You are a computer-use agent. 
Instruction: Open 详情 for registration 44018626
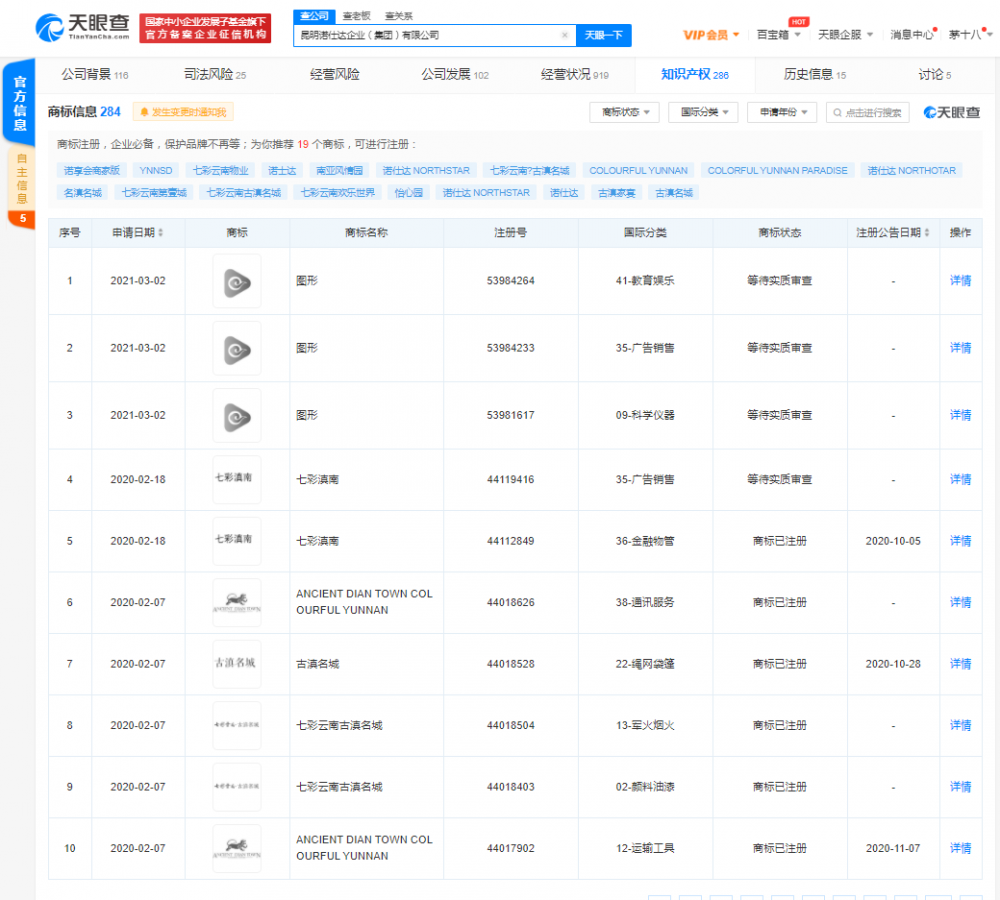coord(960,602)
